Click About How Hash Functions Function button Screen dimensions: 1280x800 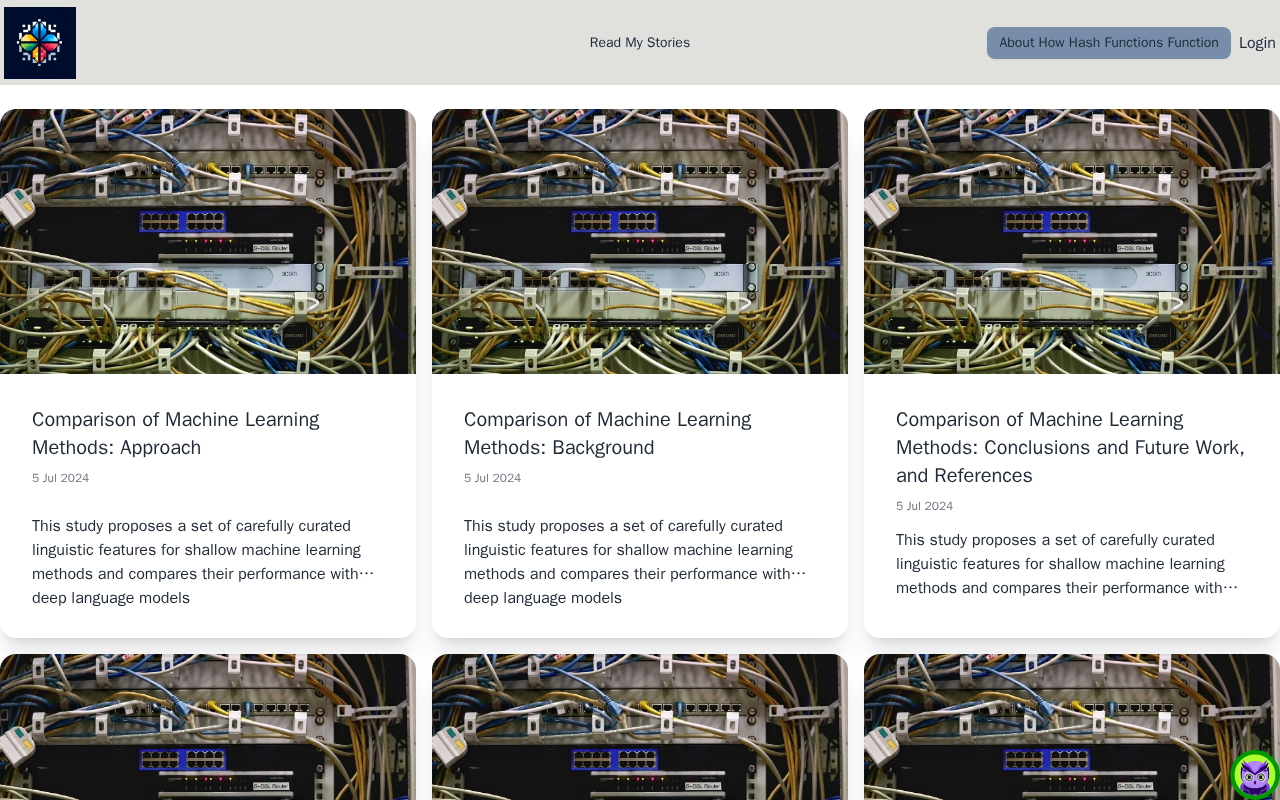1109,43
